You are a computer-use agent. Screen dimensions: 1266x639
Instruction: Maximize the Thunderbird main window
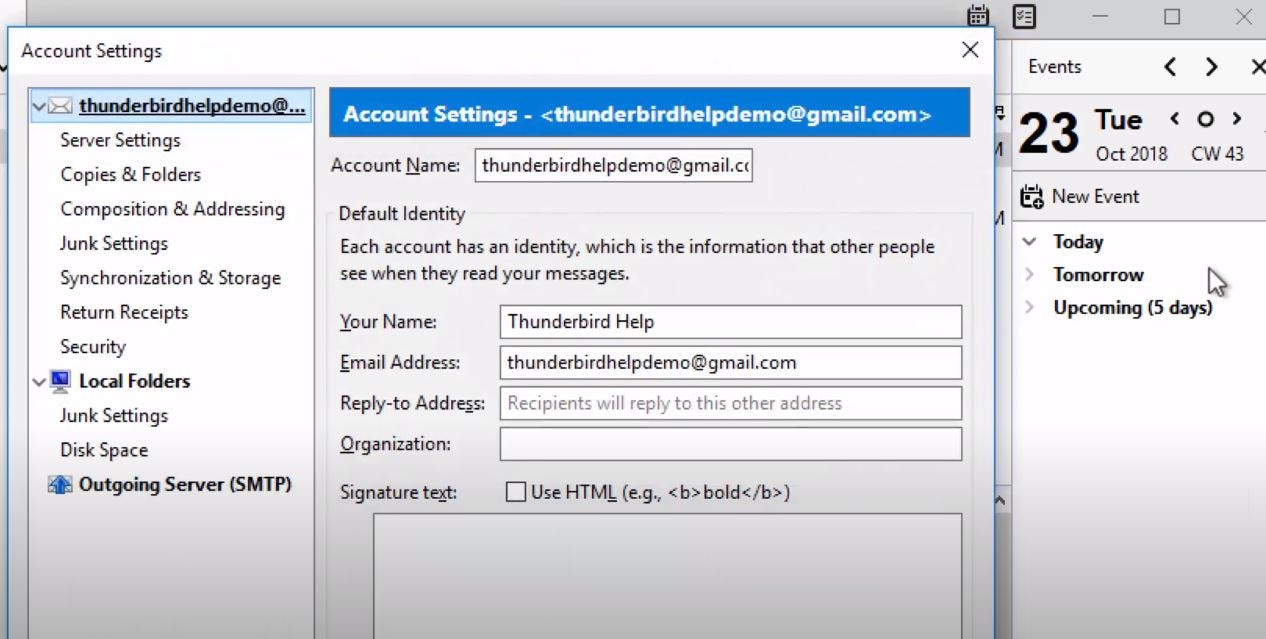click(1172, 17)
